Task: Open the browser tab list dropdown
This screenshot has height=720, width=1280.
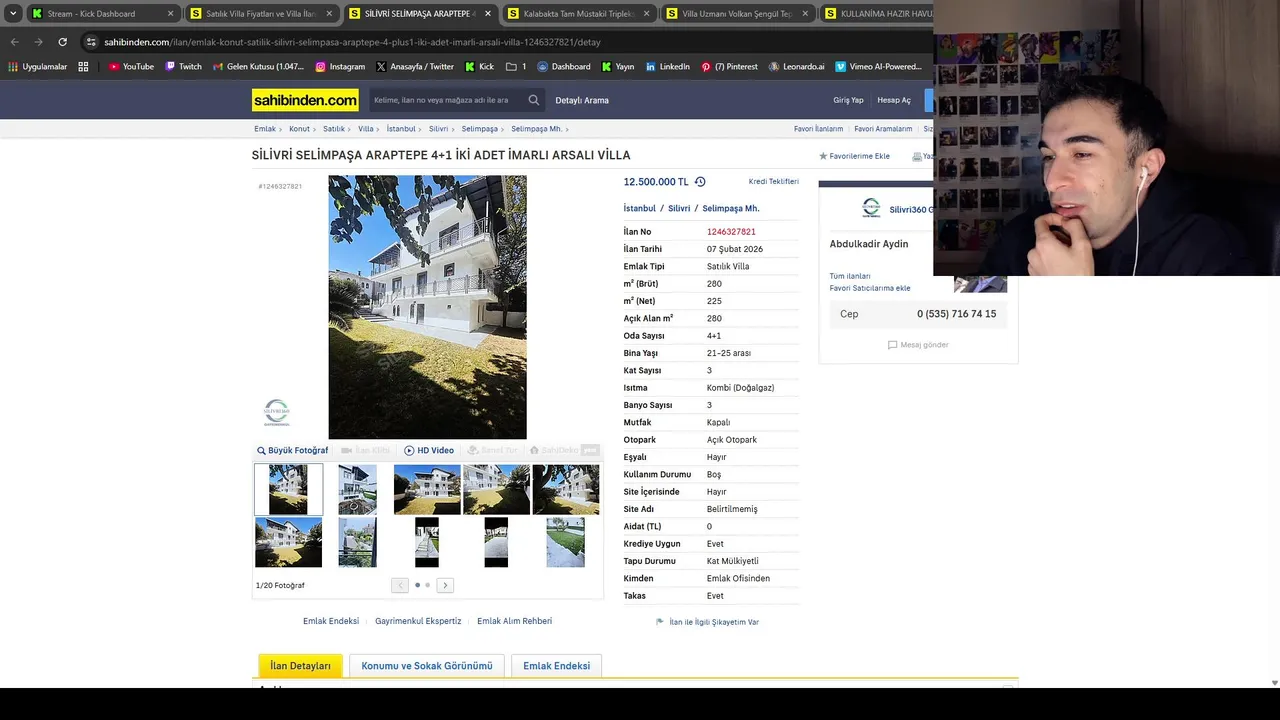Action: click(x=13, y=14)
